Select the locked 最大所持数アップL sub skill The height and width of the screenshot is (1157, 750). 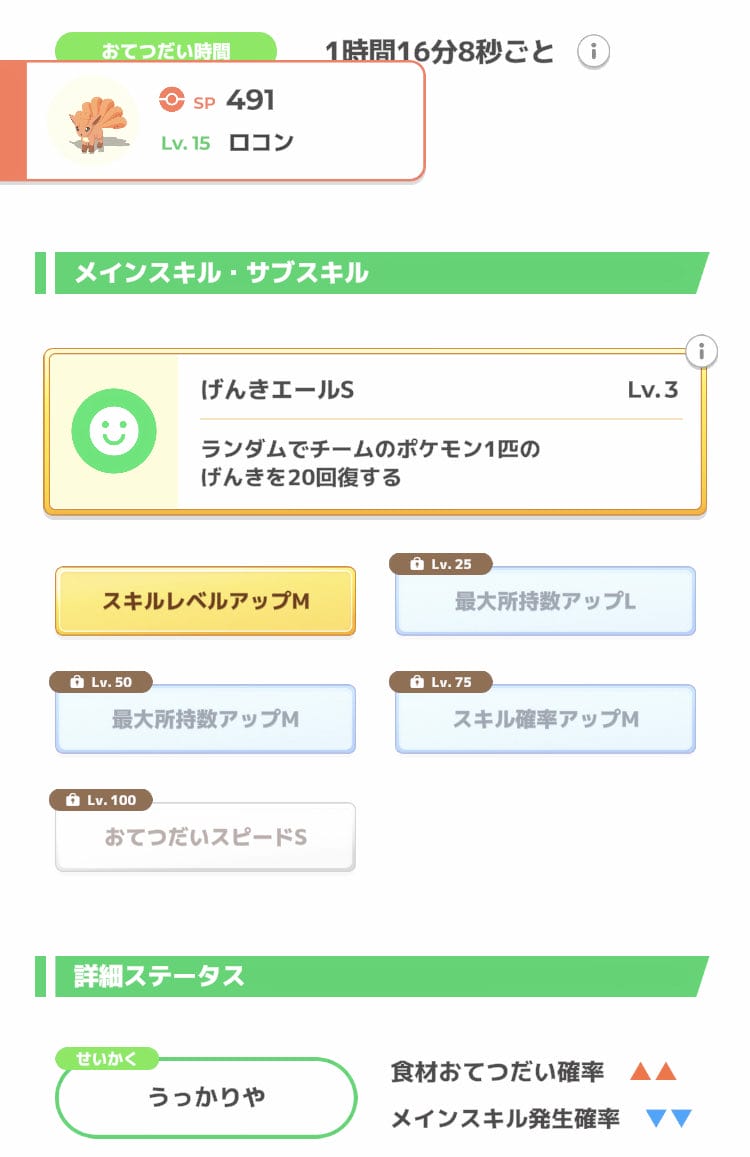[545, 601]
